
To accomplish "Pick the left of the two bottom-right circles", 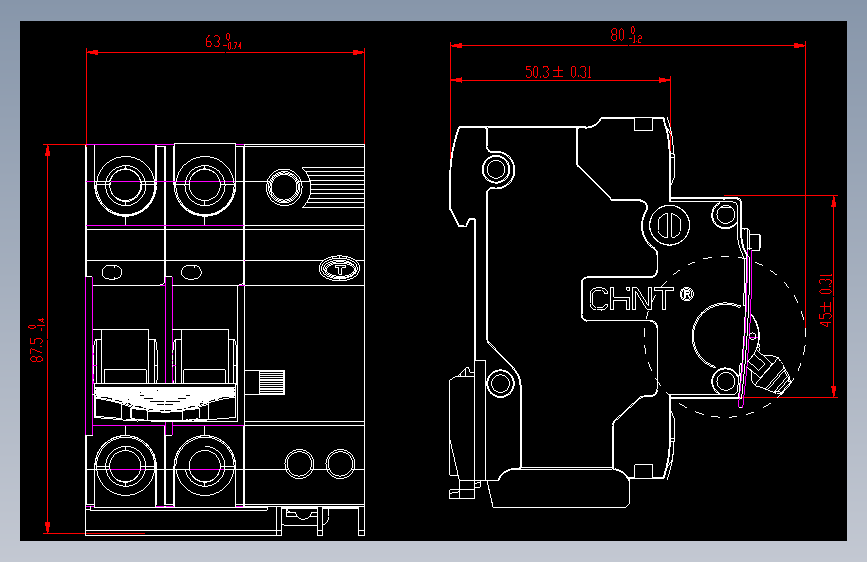I will [299, 464].
